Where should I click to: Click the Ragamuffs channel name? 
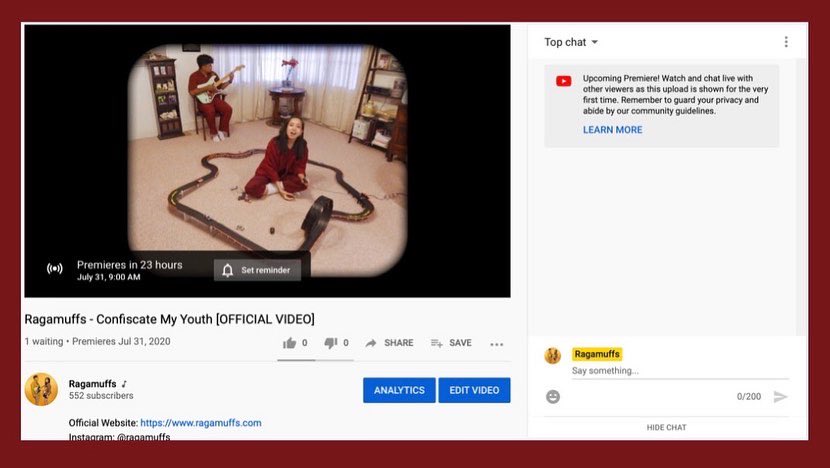click(x=93, y=384)
